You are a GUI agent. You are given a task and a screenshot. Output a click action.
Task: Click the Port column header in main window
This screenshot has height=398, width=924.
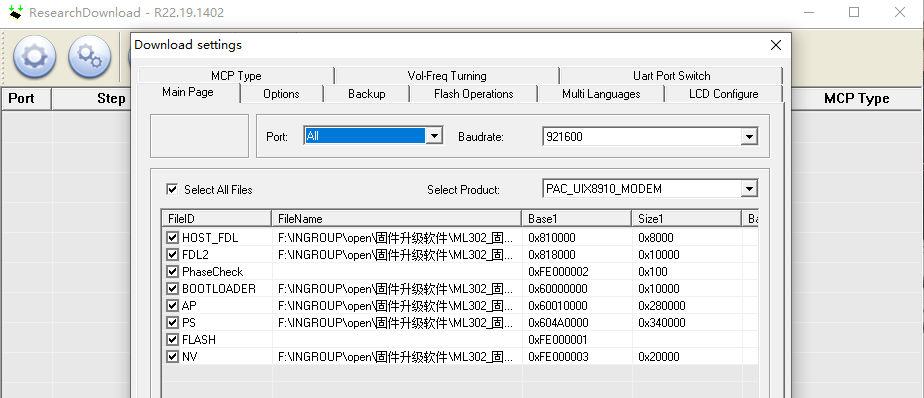coord(26,98)
